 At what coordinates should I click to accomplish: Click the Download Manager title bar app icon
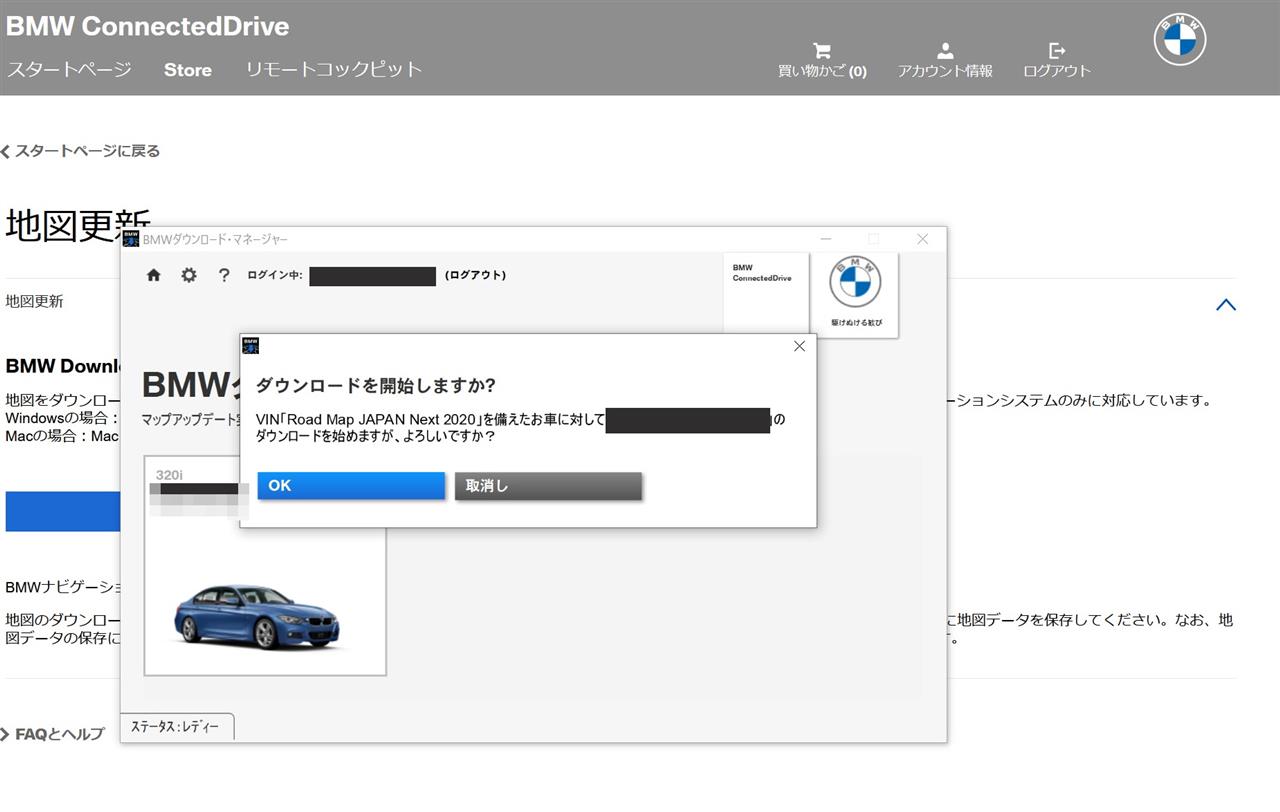[x=131, y=239]
